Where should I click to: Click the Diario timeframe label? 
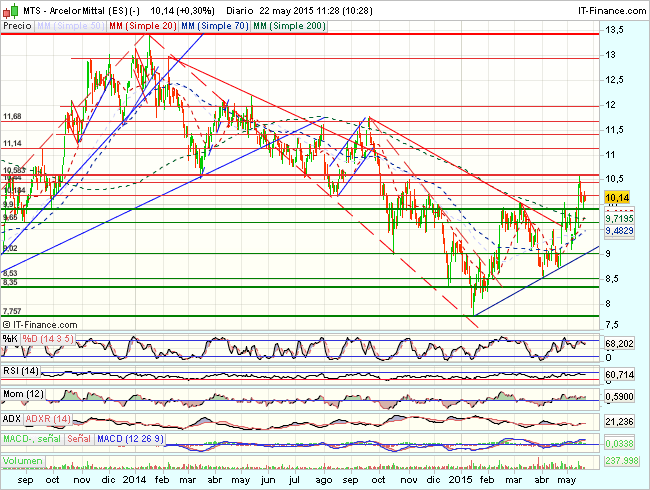point(240,11)
